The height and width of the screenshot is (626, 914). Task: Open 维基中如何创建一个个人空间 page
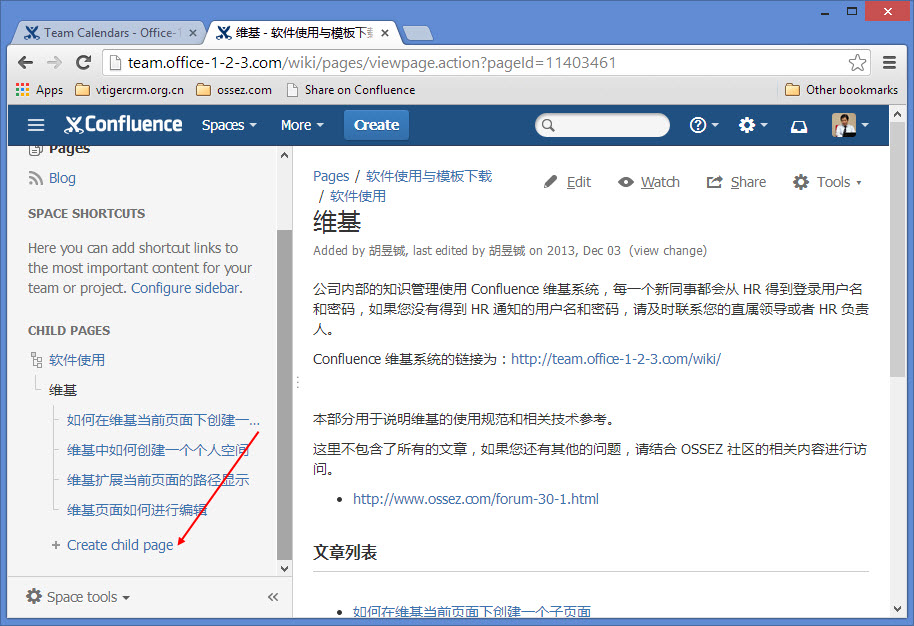(158, 450)
